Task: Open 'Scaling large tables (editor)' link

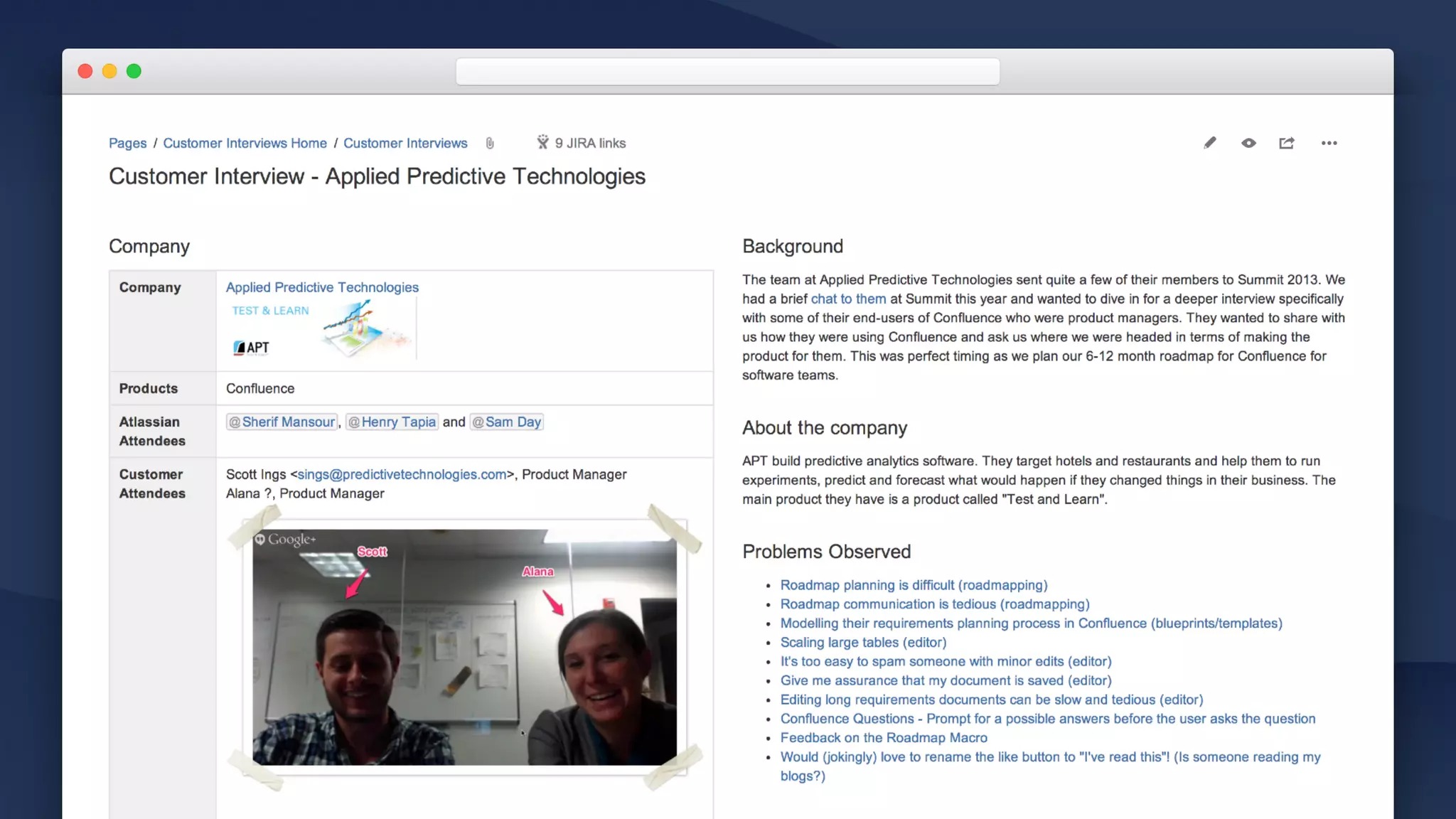Action: pos(863,642)
